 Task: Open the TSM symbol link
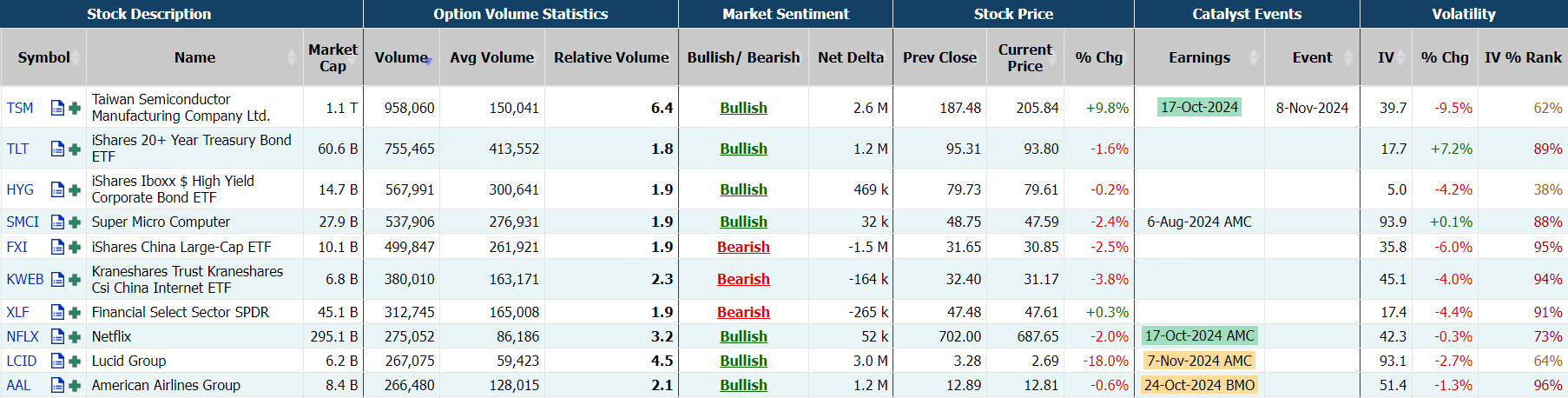(x=20, y=108)
